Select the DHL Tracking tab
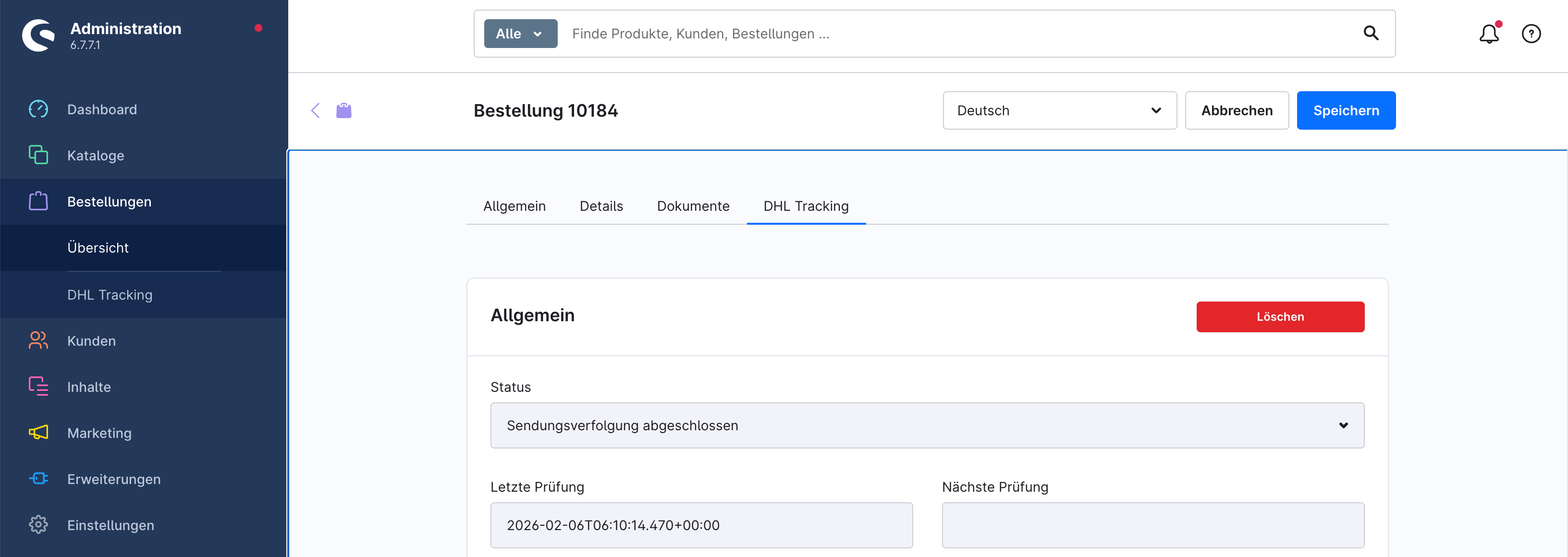Image resolution: width=1568 pixels, height=557 pixels. [x=806, y=206]
